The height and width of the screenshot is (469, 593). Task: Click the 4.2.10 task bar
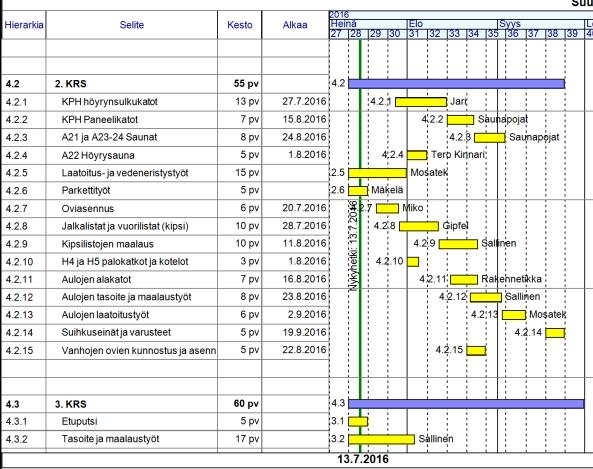[x=413, y=262]
